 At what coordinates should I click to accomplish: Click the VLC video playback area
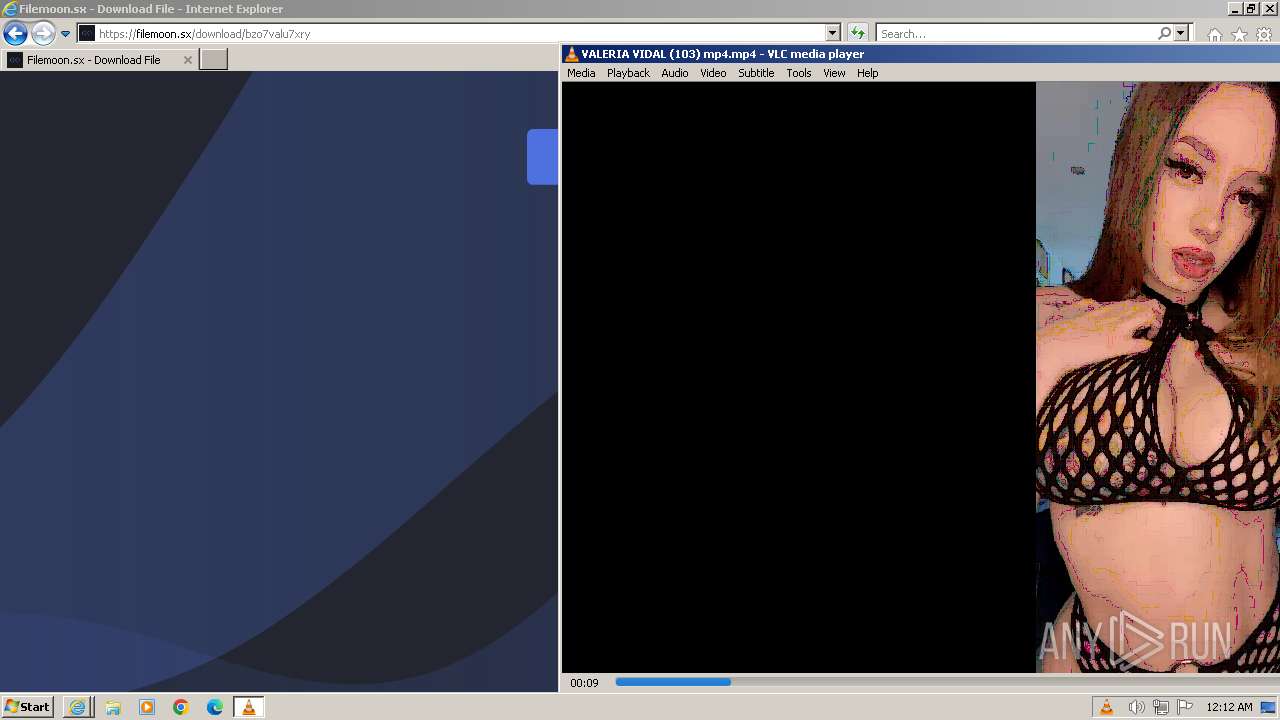click(920, 377)
